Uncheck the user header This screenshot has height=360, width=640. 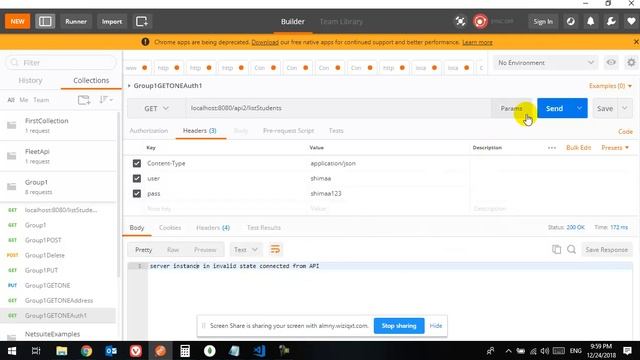point(137,178)
